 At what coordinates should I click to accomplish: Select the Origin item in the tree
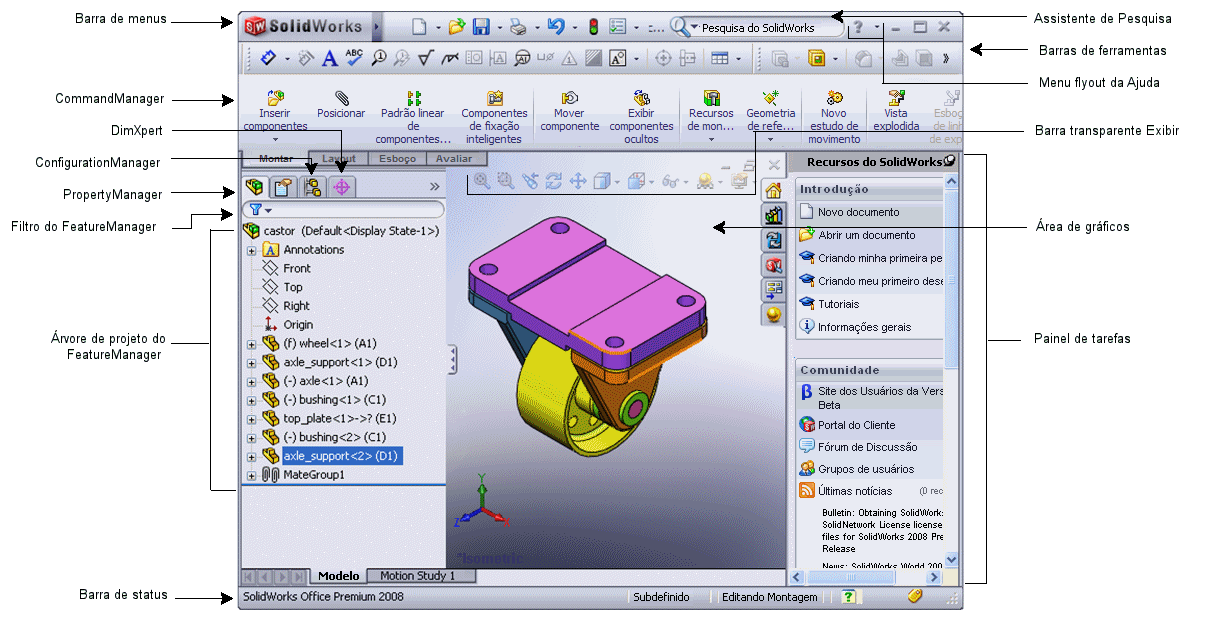(x=298, y=325)
